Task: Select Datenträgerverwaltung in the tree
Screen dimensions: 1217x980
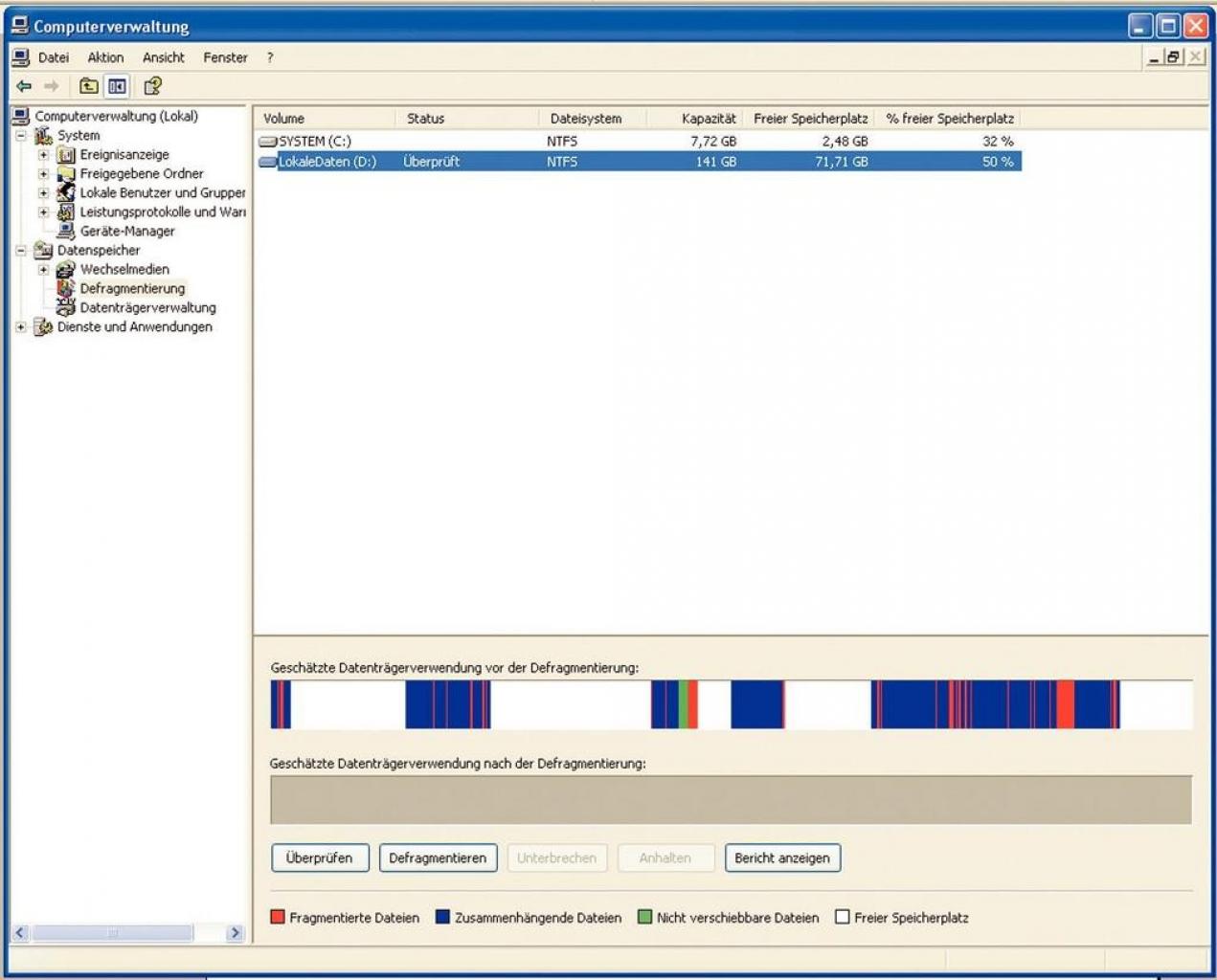Action: click(x=147, y=307)
